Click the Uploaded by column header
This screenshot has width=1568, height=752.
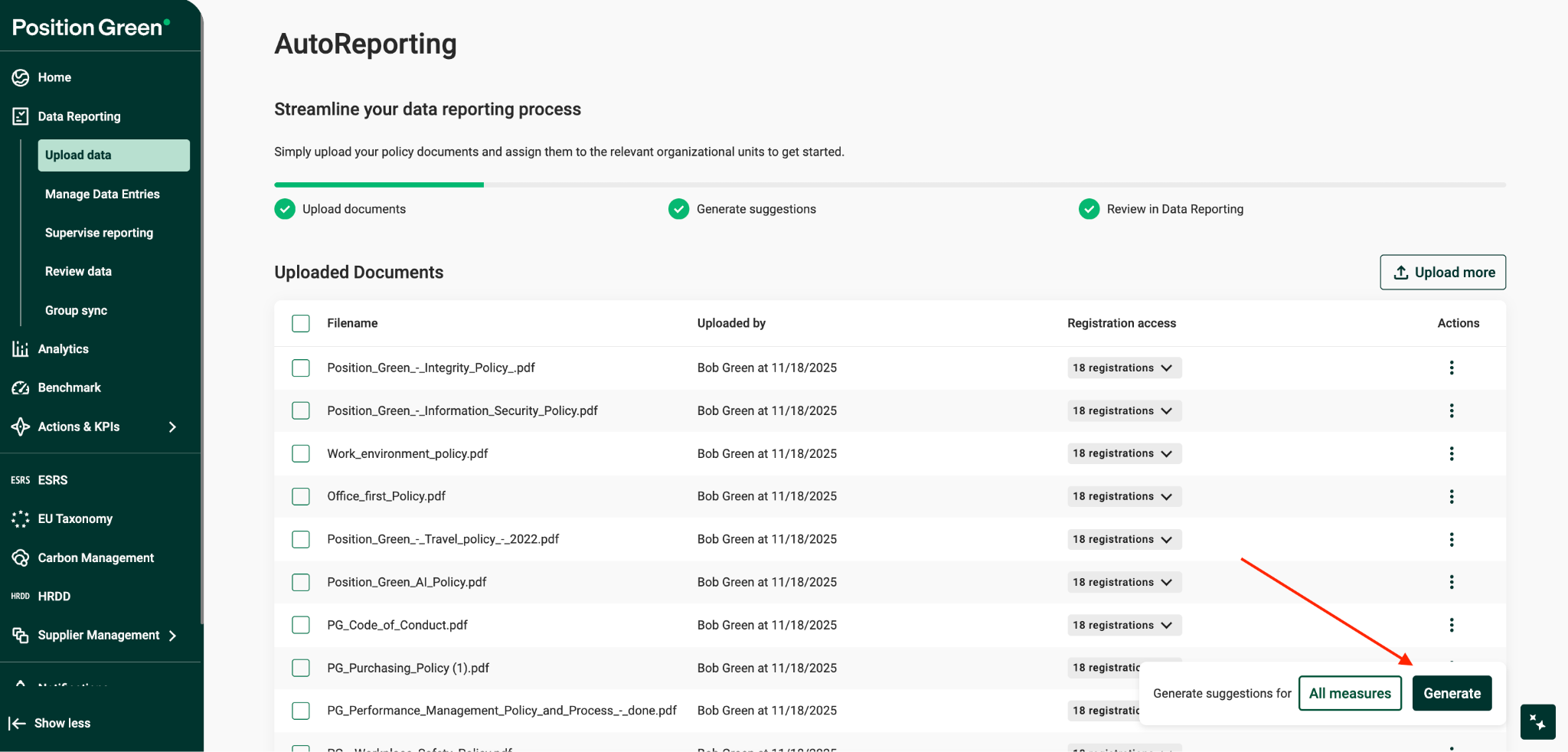pyautogui.click(x=731, y=323)
